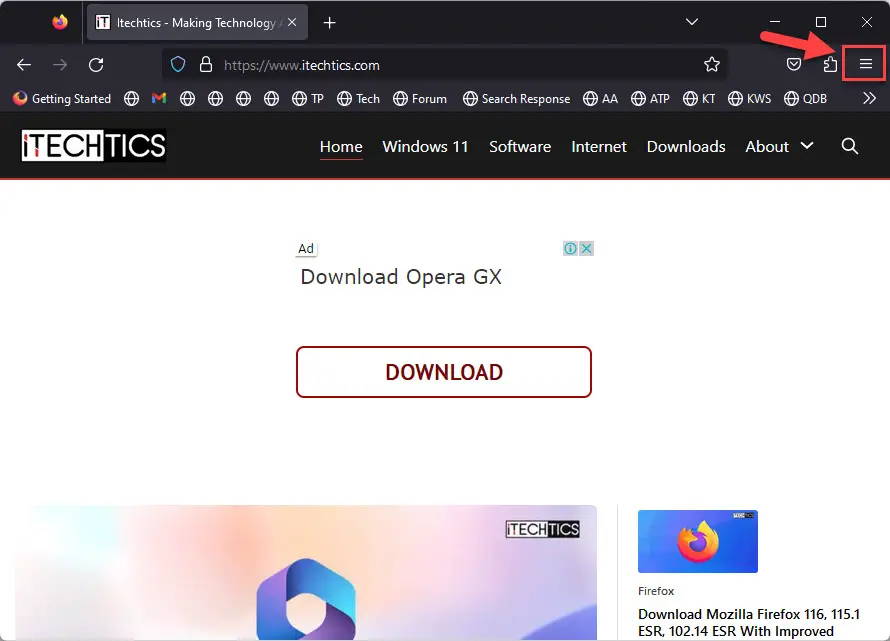Open the list all tabs dropdown
890x641 pixels.
click(691, 22)
